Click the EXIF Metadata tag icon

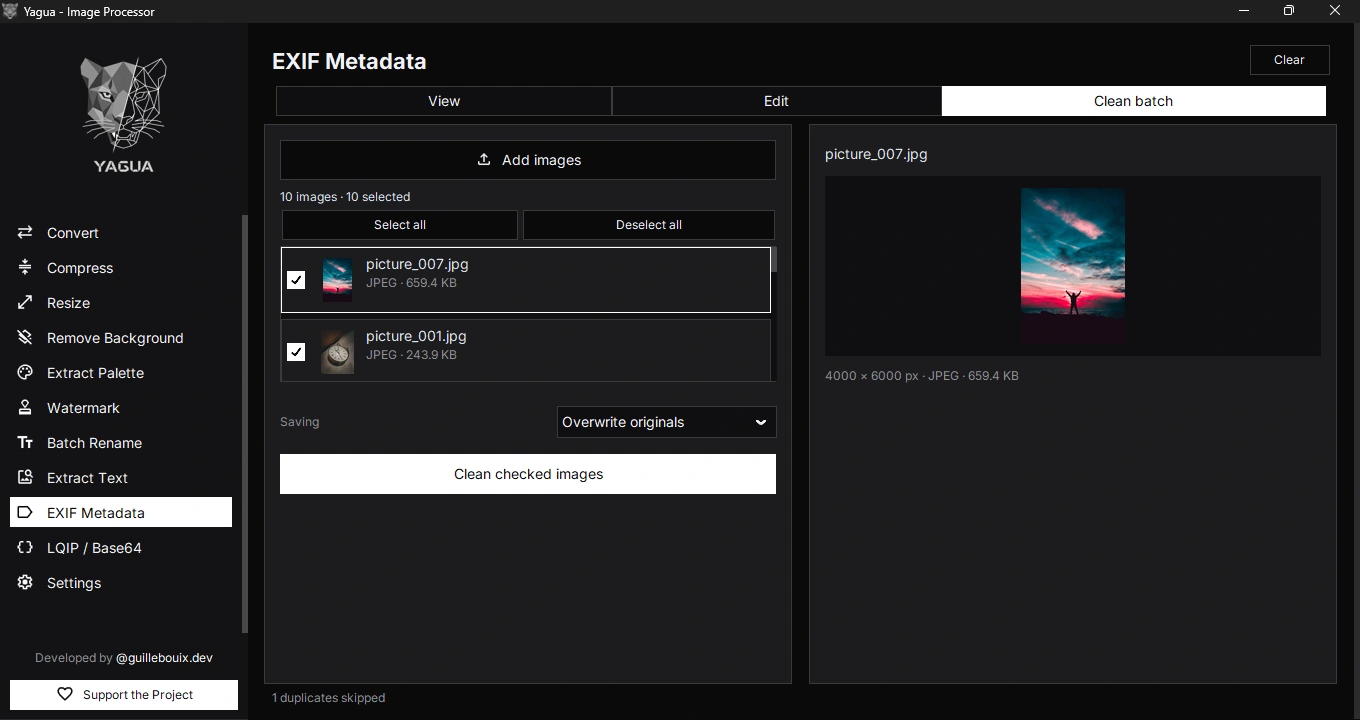point(25,513)
